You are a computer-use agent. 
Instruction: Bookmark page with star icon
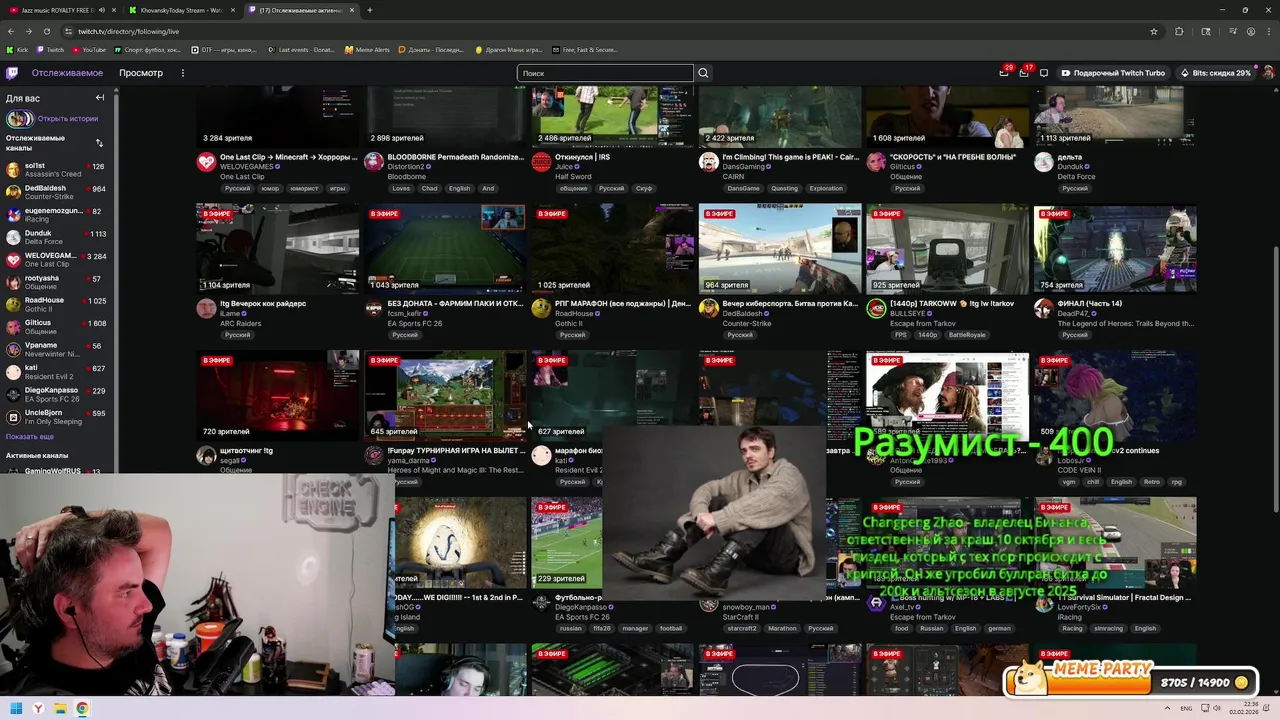(1154, 31)
